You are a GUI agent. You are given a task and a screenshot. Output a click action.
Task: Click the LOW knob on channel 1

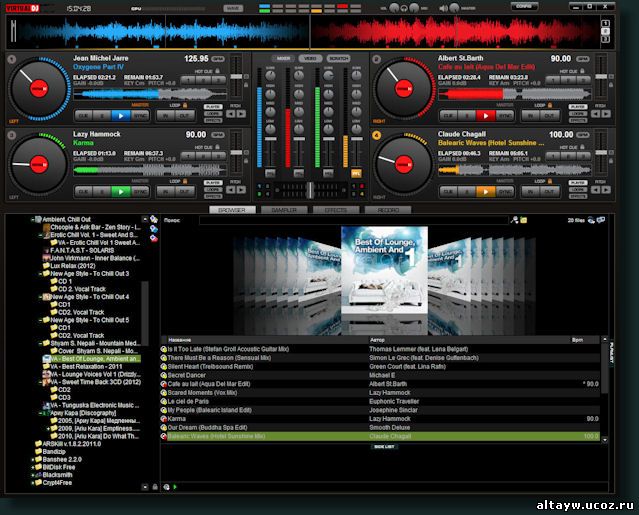coord(270,130)
